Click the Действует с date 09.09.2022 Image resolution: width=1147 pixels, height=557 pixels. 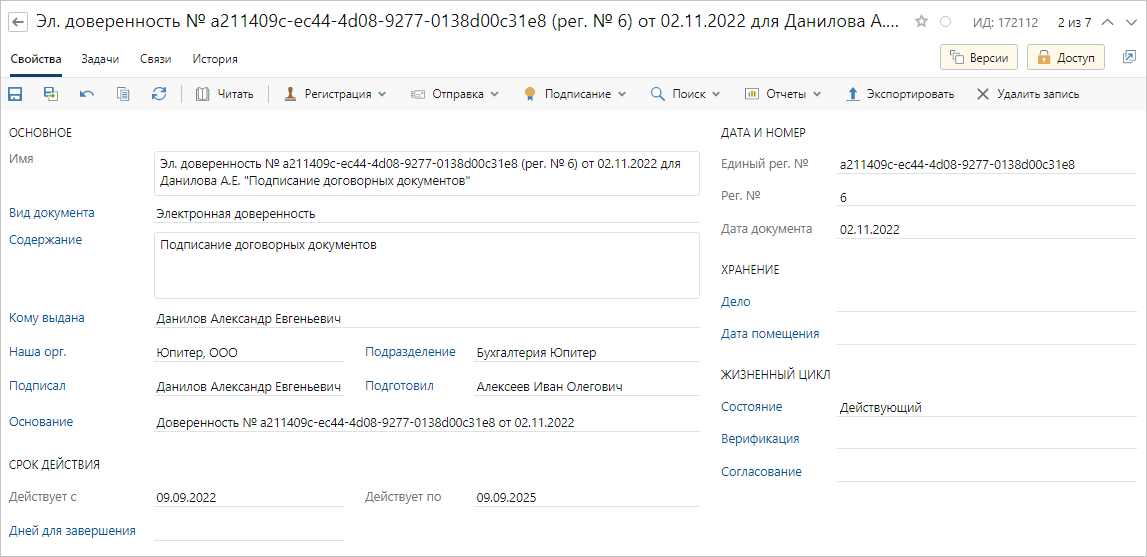249,498
